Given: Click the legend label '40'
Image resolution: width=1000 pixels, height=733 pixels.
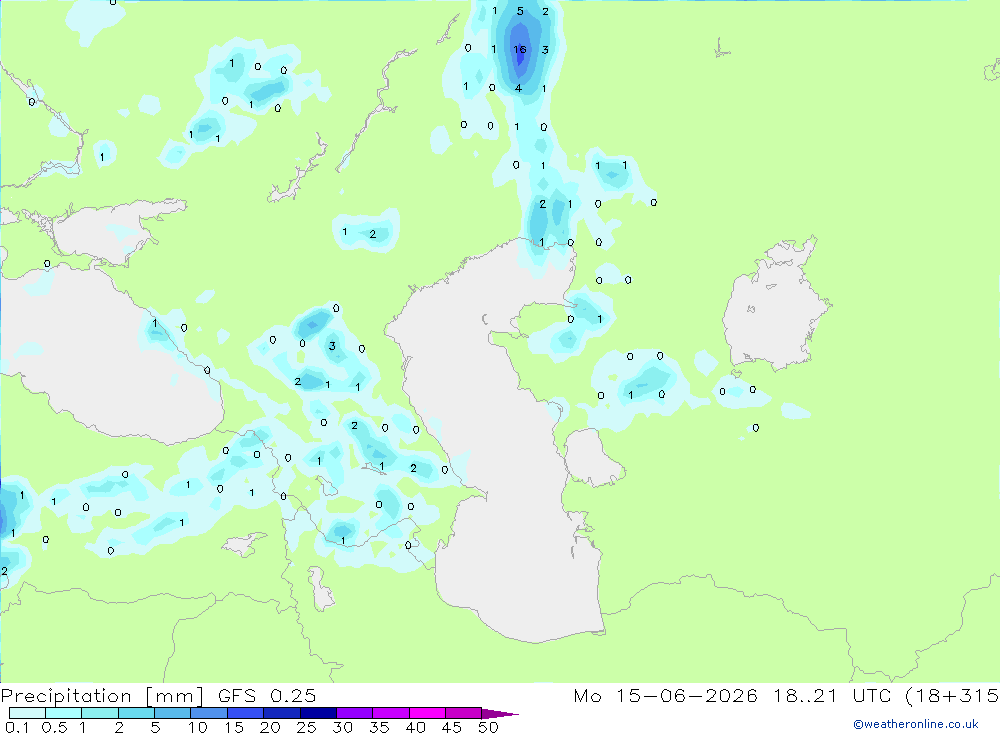Looking at the screenshot, I should coord(415,727).
